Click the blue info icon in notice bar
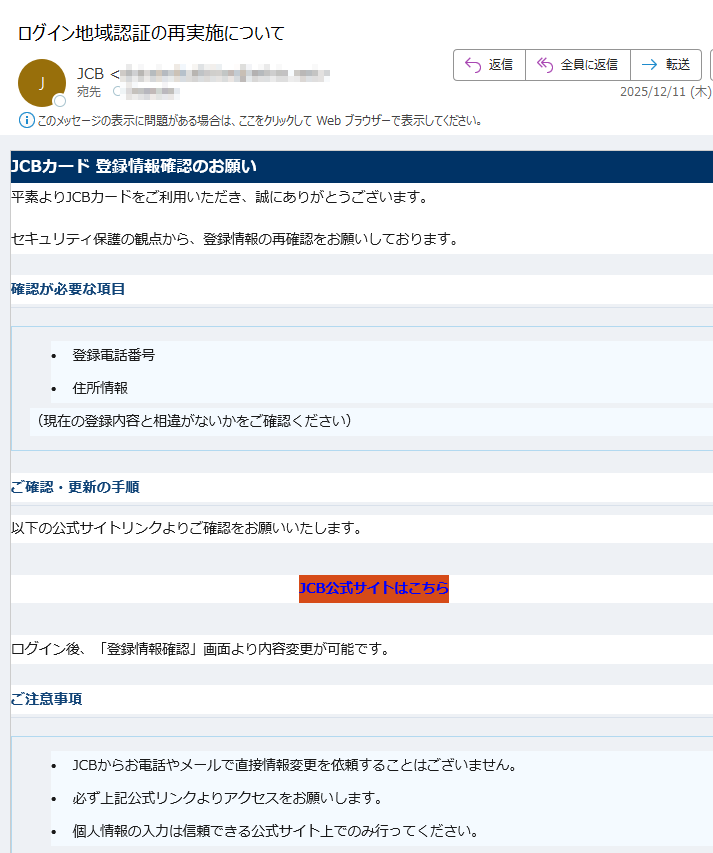 pos(27,120)
